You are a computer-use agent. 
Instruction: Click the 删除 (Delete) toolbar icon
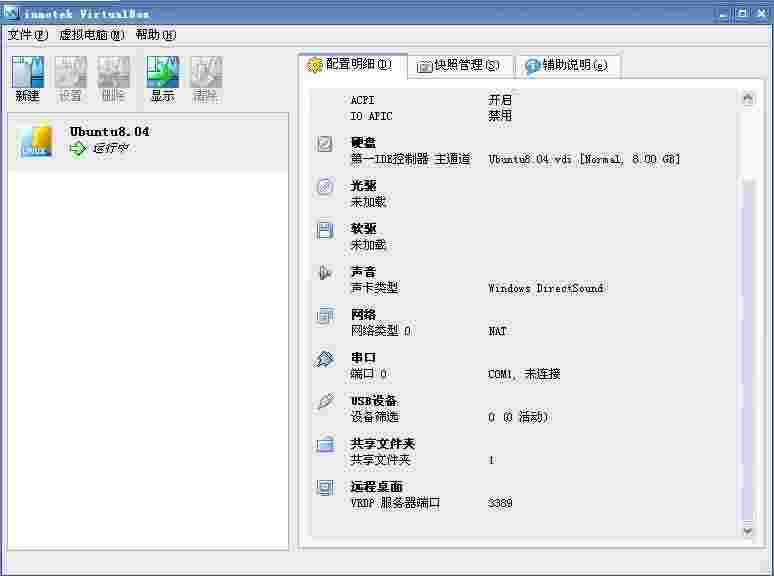click(113, 79)
